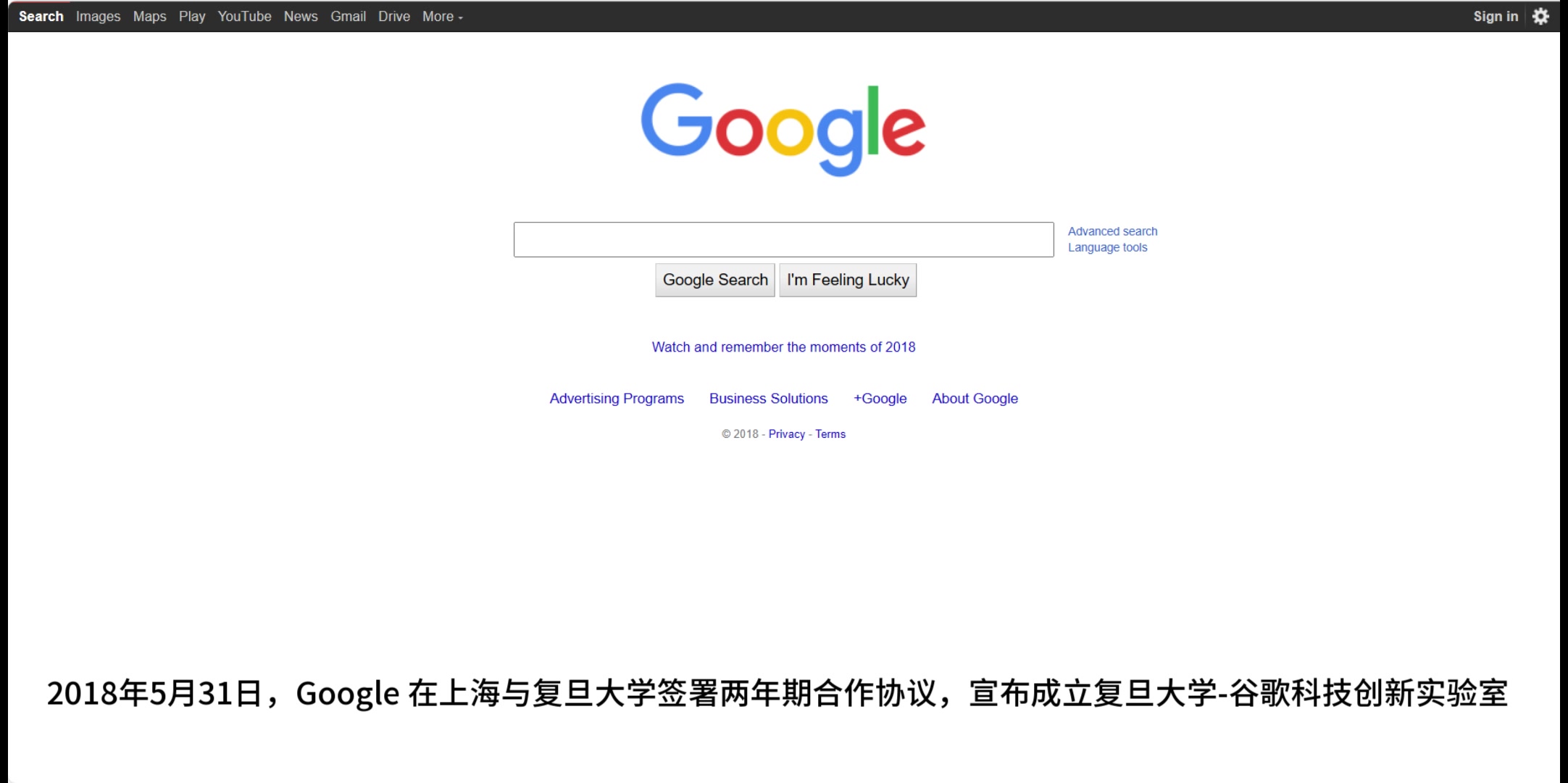Open News from the top bar
This screenshot has width=1568, height=783.
click(x=301, y=16)
